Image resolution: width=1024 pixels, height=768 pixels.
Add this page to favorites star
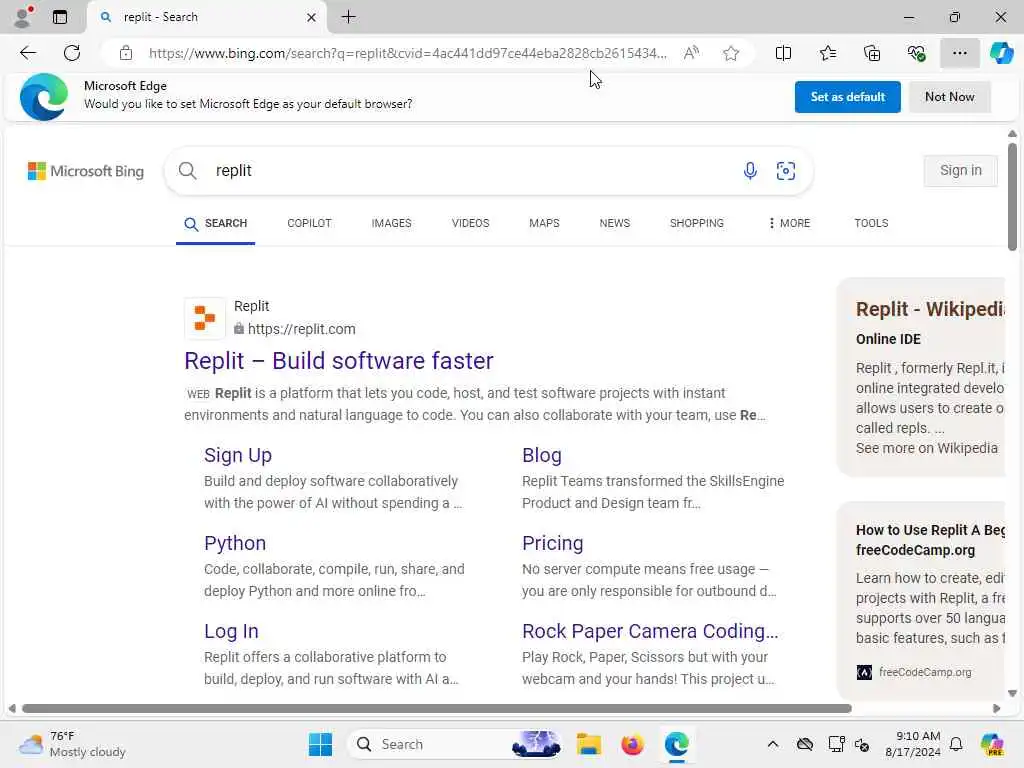coord(731,53)
